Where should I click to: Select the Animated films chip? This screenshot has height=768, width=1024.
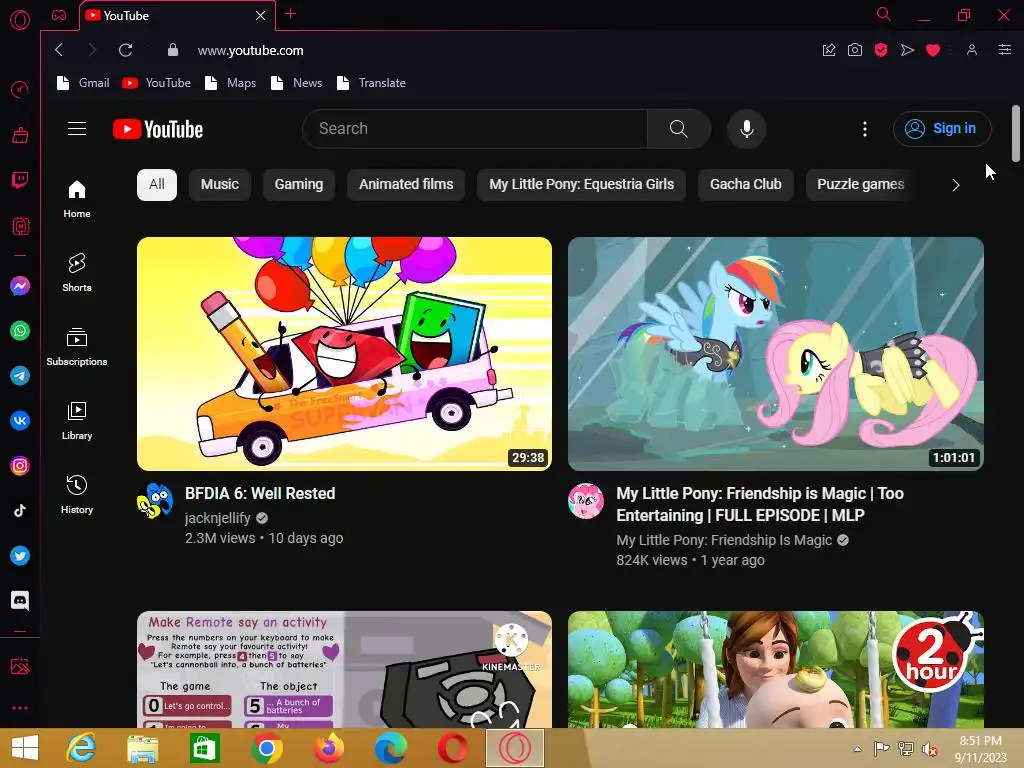(x=406, y=185)
